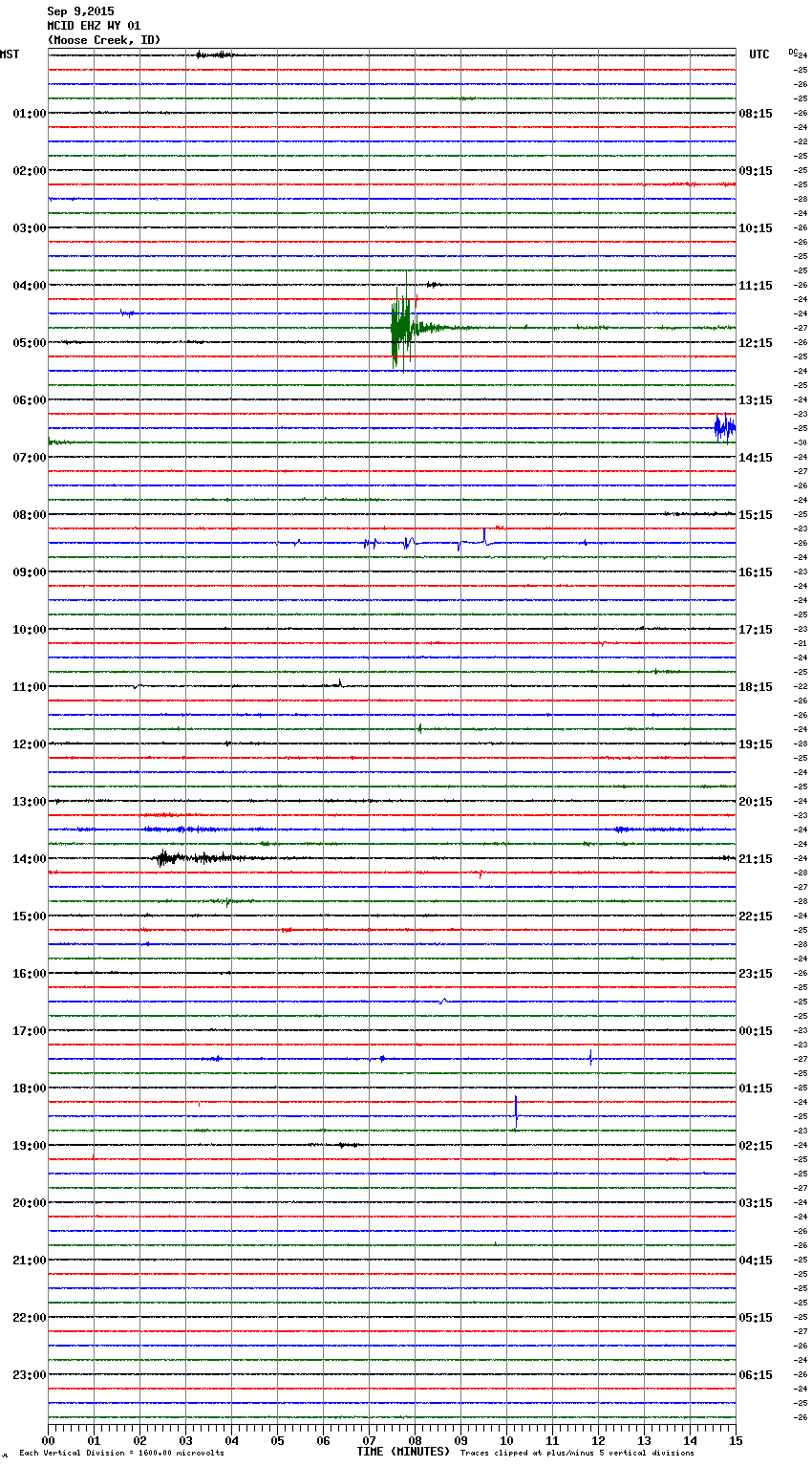
Task: Select the 23:00 MST hour label
Action: tap(30, 1375)
